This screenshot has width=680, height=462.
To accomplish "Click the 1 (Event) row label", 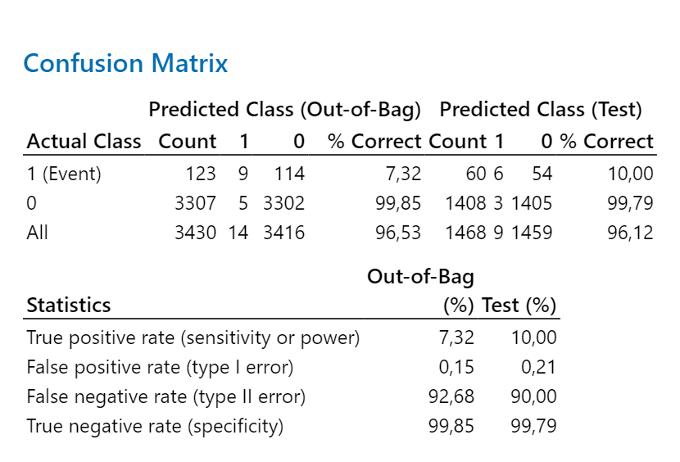I will tap(64, 174).
